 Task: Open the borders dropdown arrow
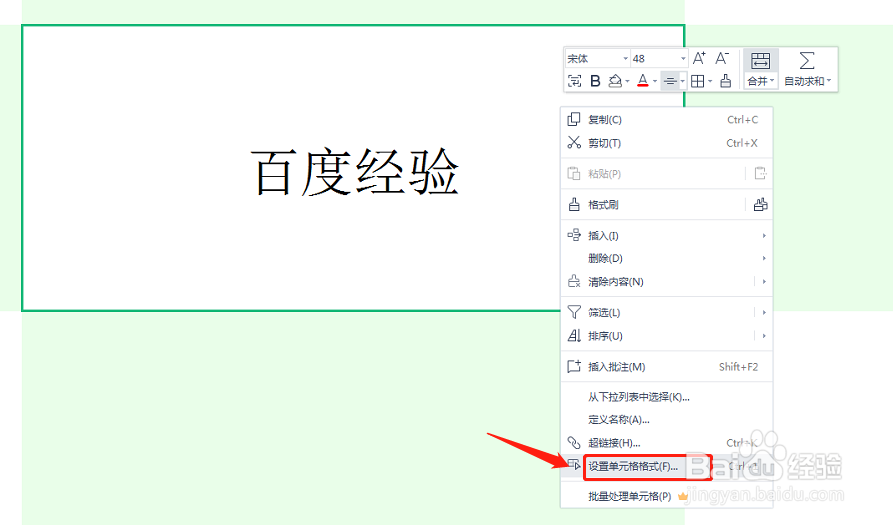pos(710,81)
